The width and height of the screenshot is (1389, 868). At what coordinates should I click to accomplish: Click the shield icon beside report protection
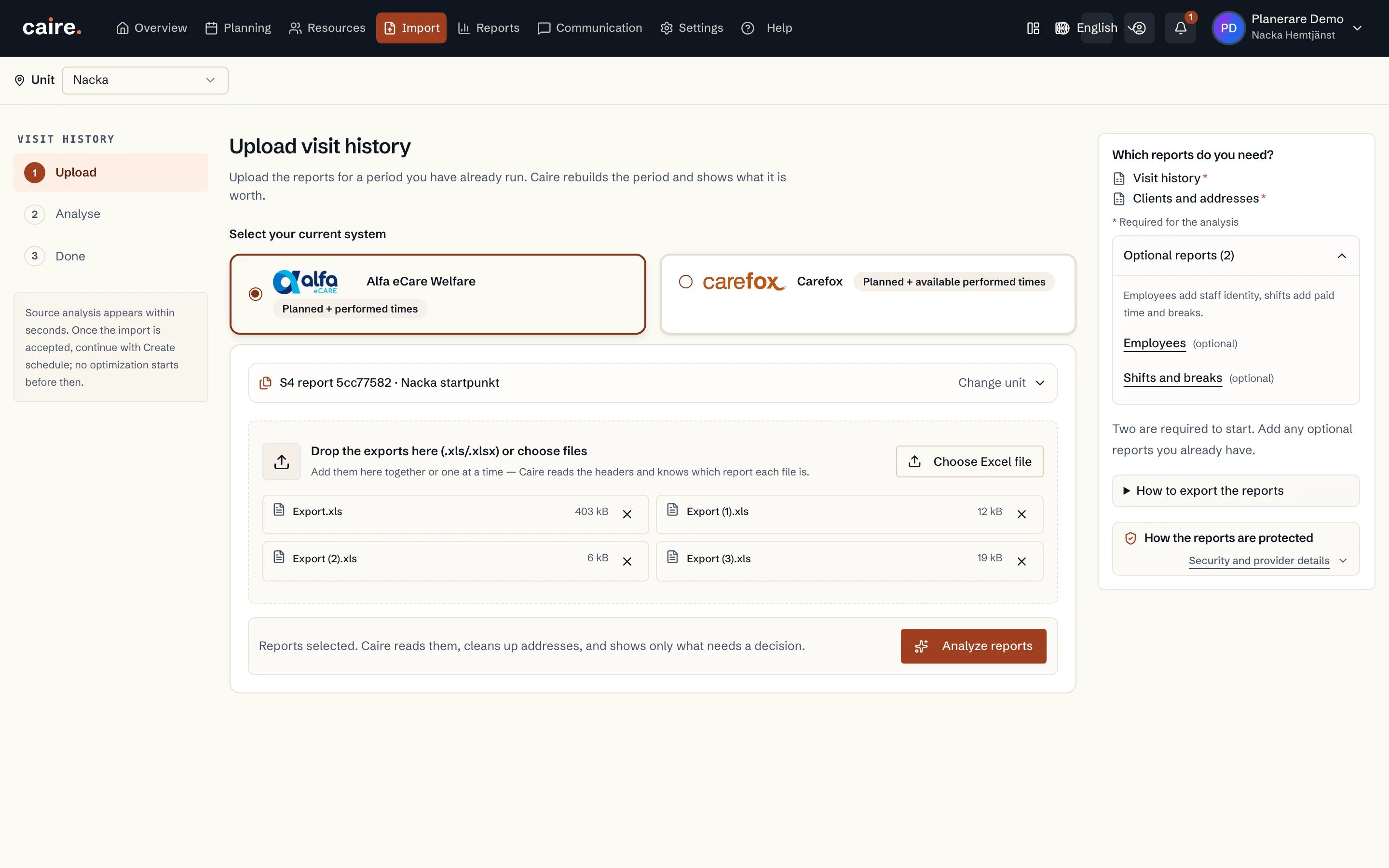pos(1130,539)
